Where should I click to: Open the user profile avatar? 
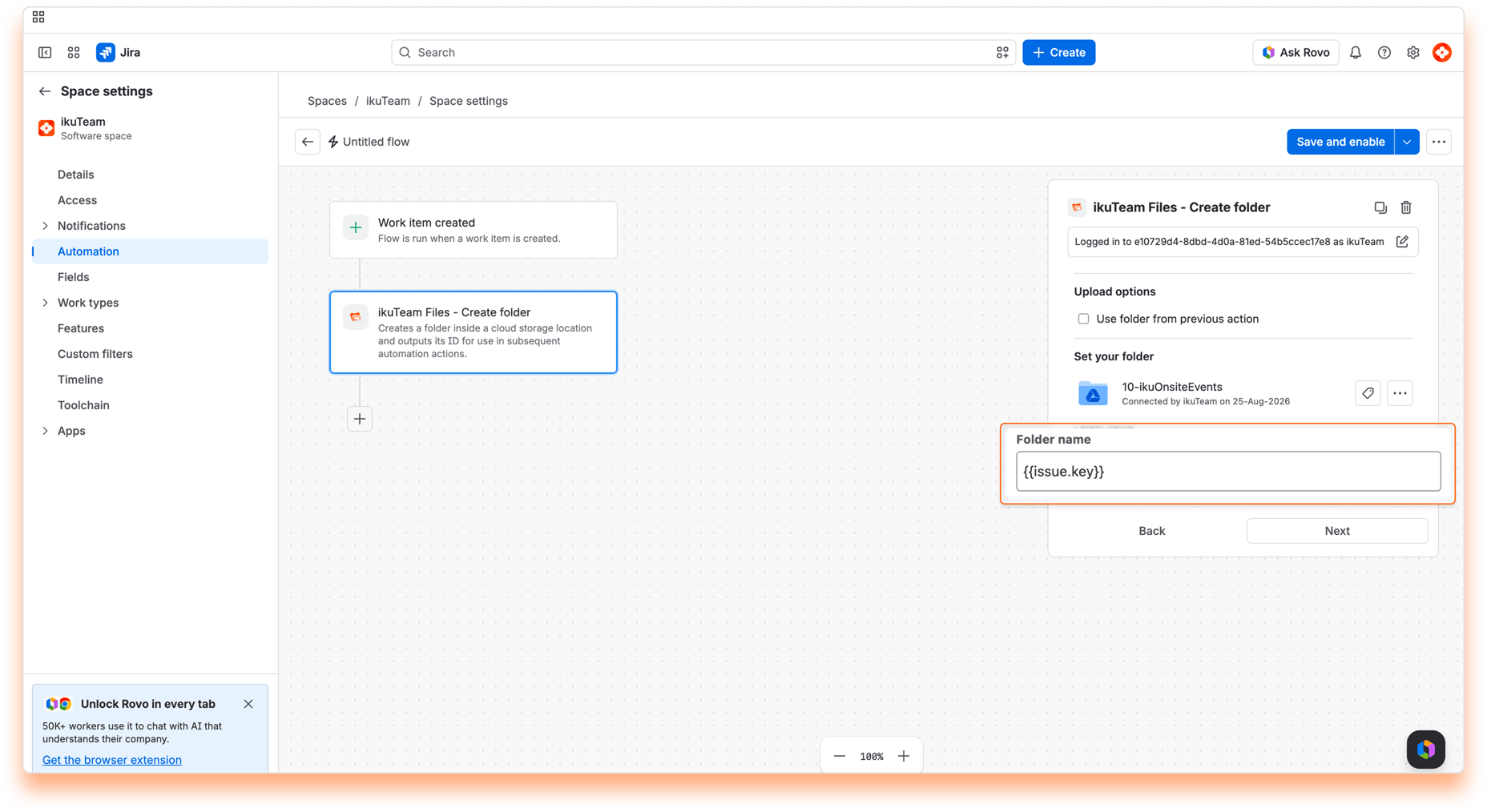click(1442, 52)
